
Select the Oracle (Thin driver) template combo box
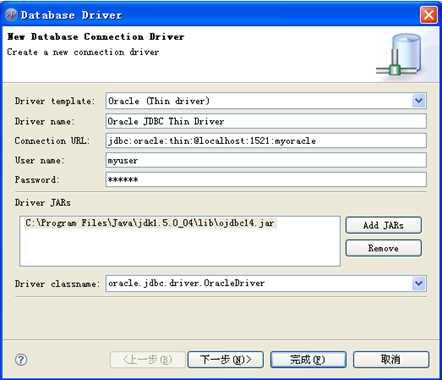point(266,101)
